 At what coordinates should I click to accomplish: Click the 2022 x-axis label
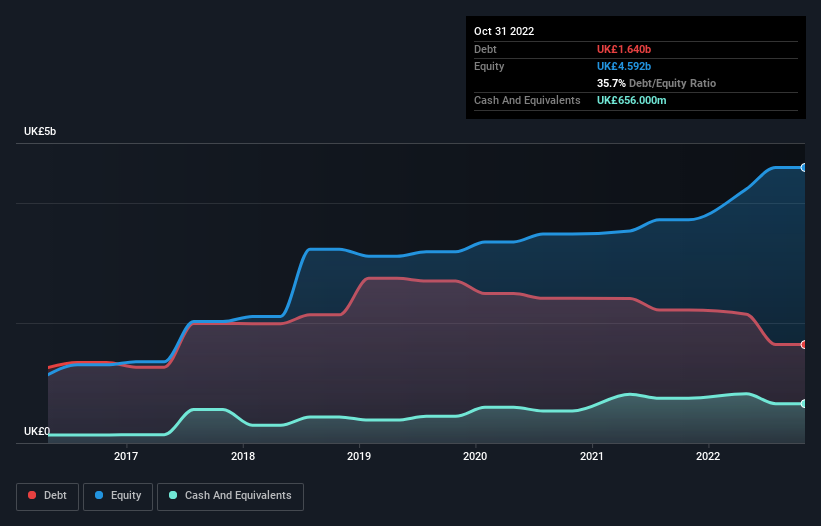[x=708, y=456]
